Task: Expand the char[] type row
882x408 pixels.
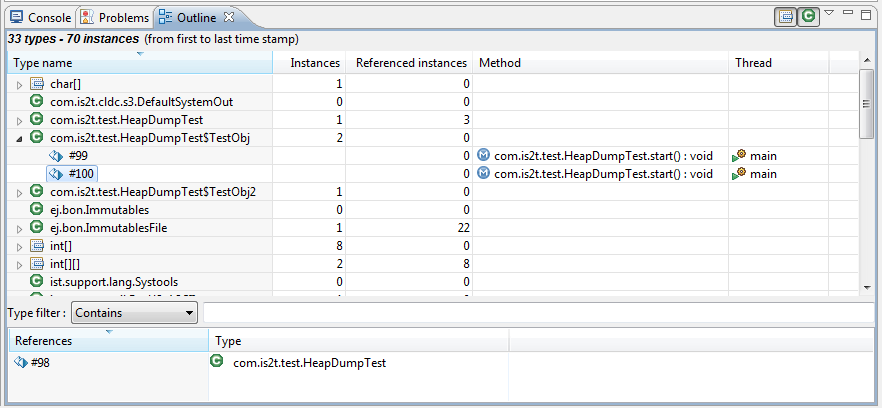Action: click(19, 84)
